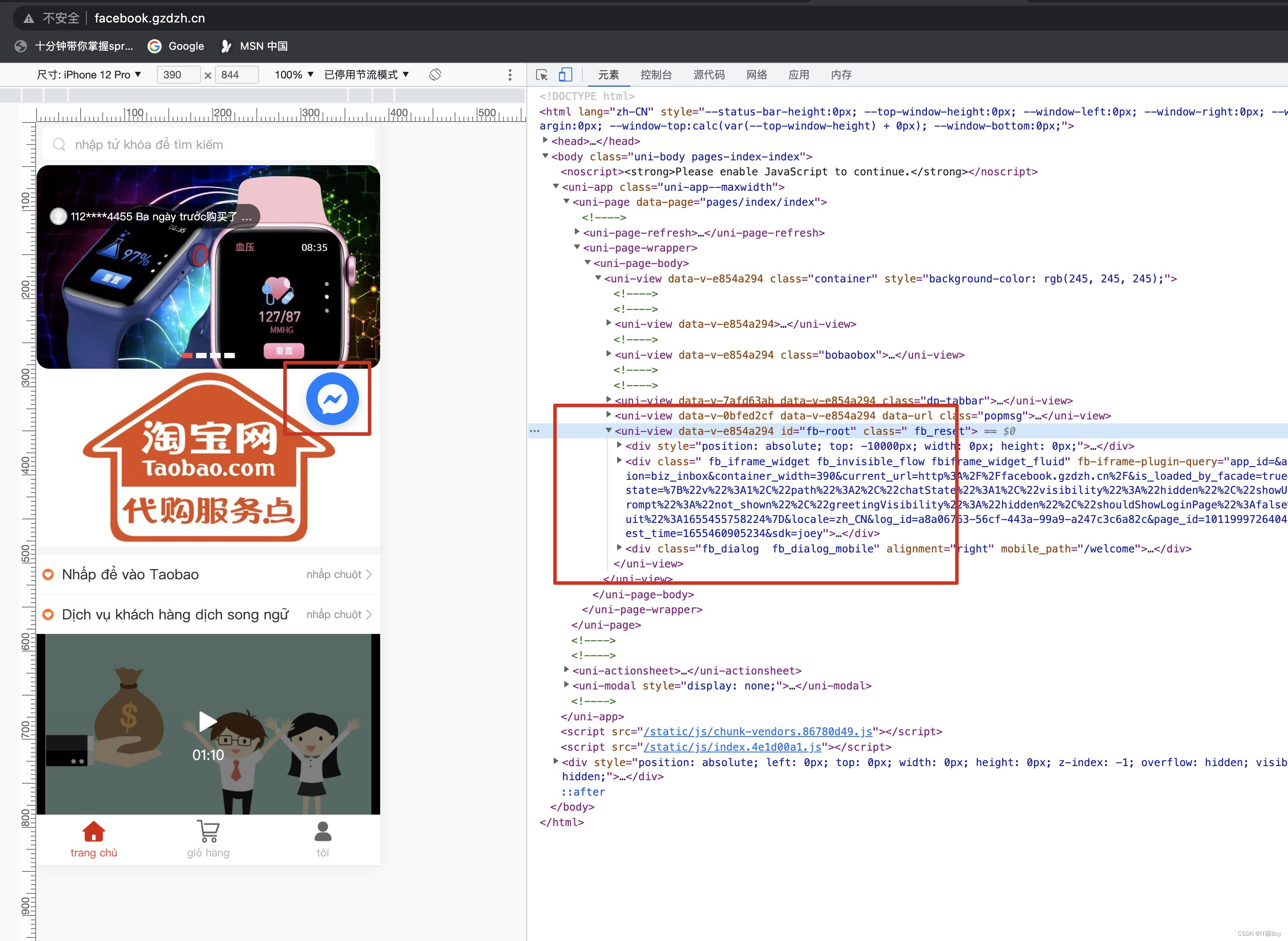Collapse the uni-app element node
The image size is (1288, 941).
click(x=556, y=186)
